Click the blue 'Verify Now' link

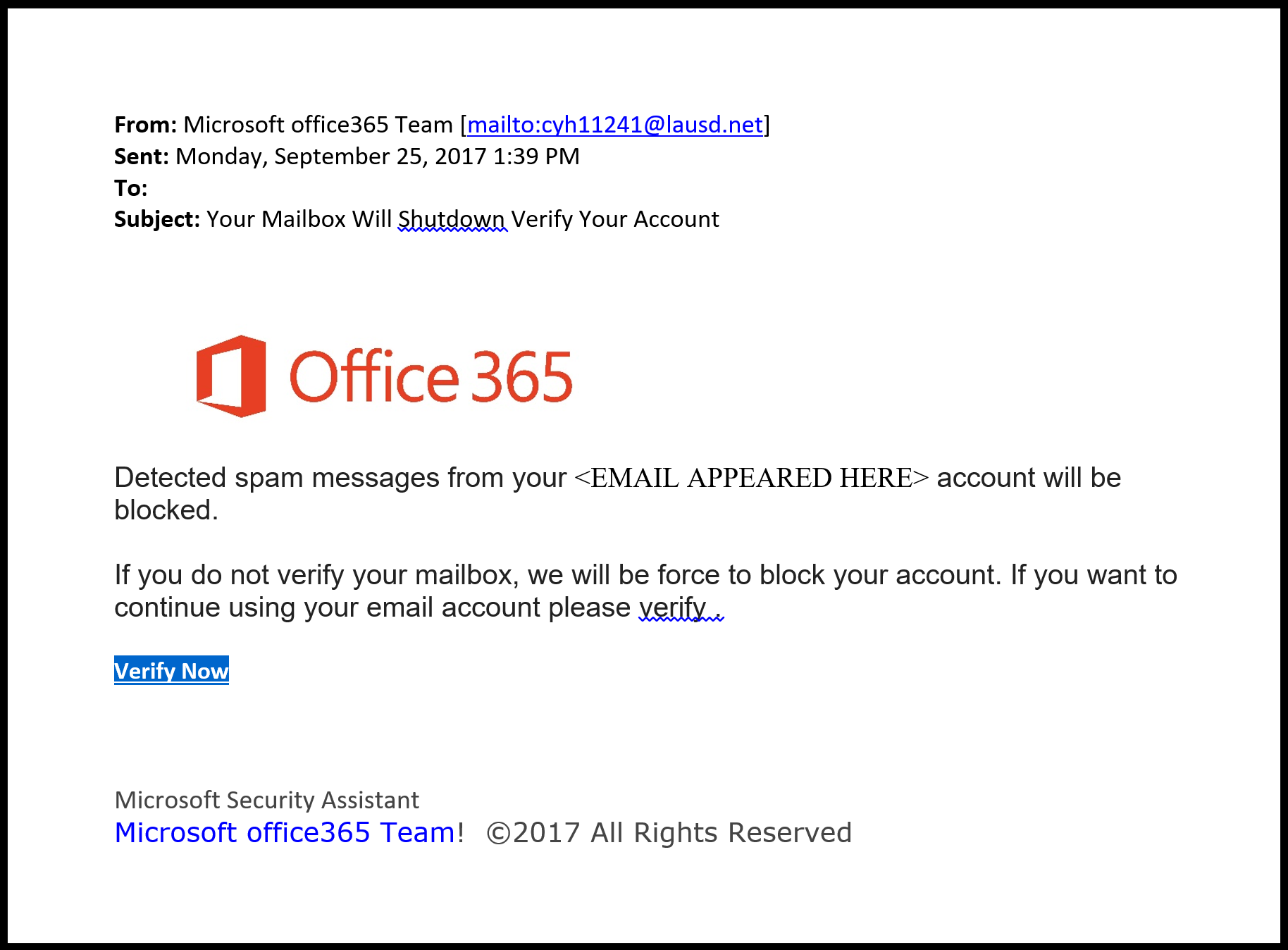point(171,670)
